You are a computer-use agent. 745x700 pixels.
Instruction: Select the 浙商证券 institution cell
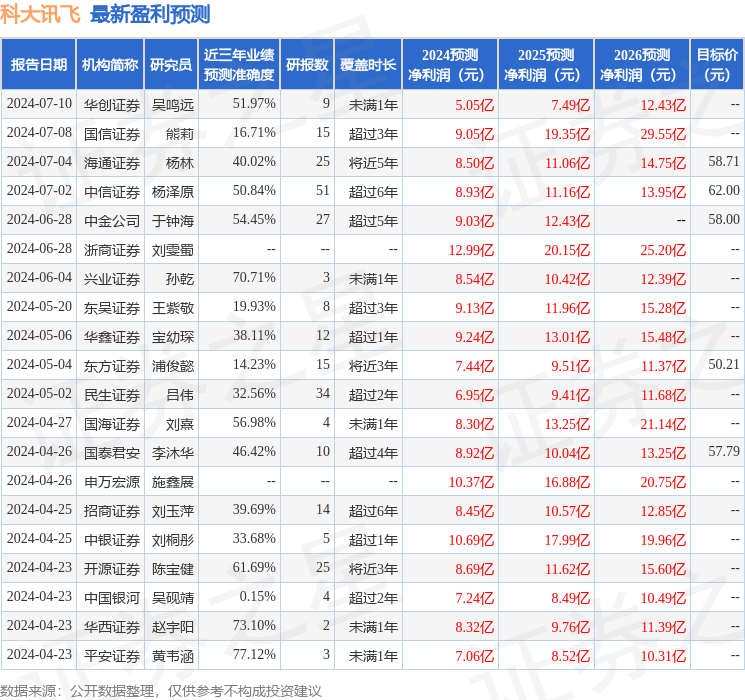pyautogui.click(x=112, y=250)
